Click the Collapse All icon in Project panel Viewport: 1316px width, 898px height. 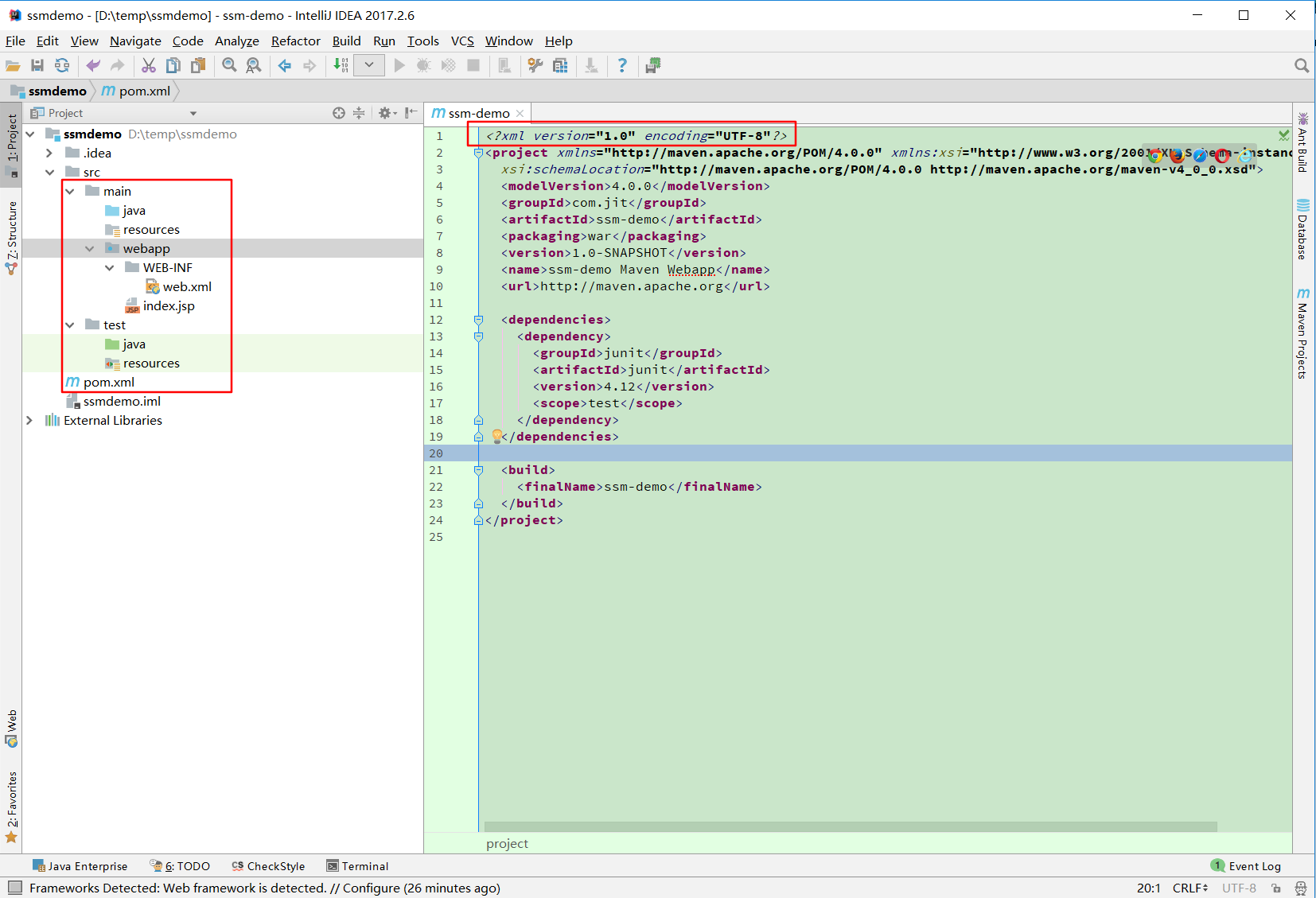[x=359, y=113]
